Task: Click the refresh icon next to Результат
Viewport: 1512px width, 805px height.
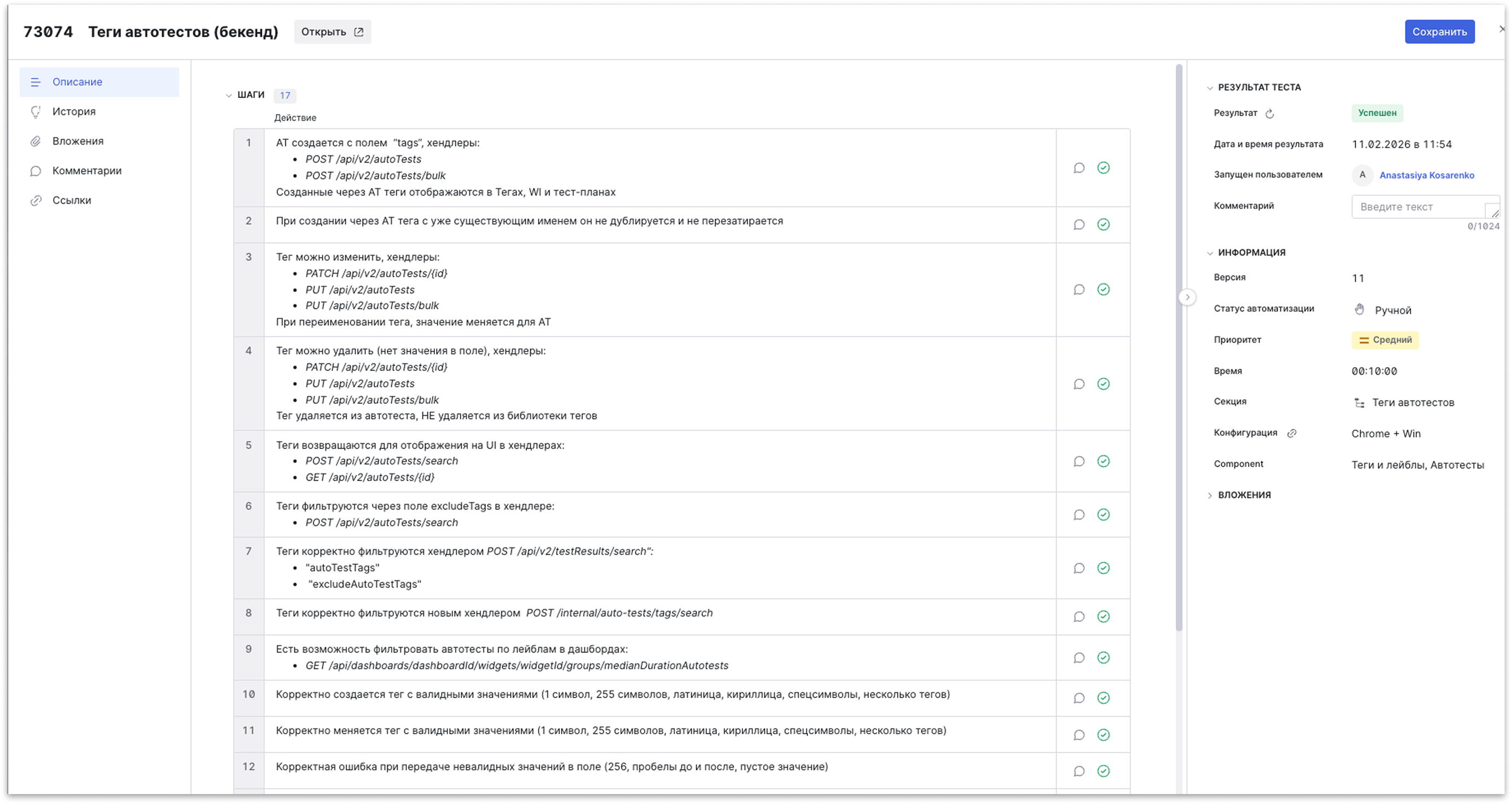Action: [x=1270, y=114]
